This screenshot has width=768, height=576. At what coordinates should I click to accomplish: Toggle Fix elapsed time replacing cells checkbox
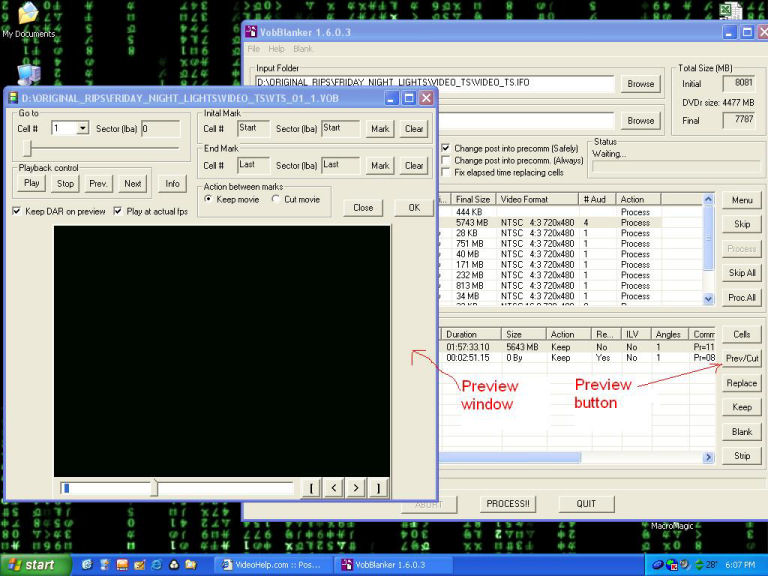446,172
